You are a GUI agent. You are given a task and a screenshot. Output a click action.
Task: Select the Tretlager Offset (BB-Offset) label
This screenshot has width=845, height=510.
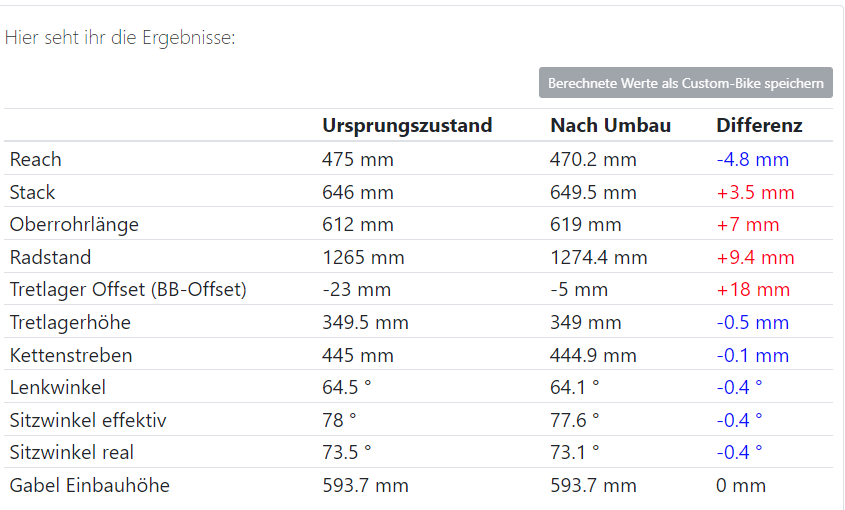(128, 290)
